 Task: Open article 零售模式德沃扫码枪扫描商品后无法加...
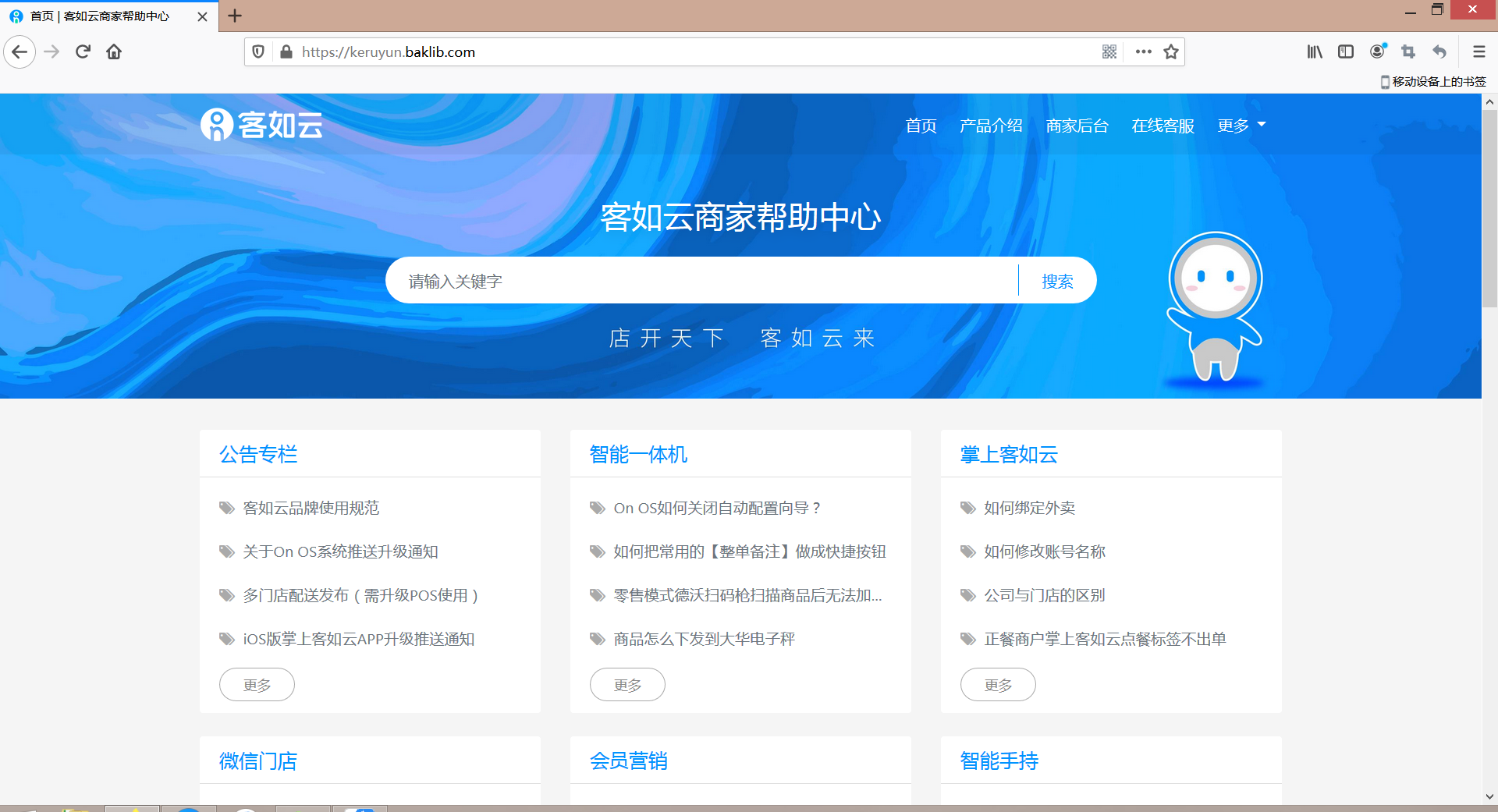pyautogui.click(x=747, y=596)
